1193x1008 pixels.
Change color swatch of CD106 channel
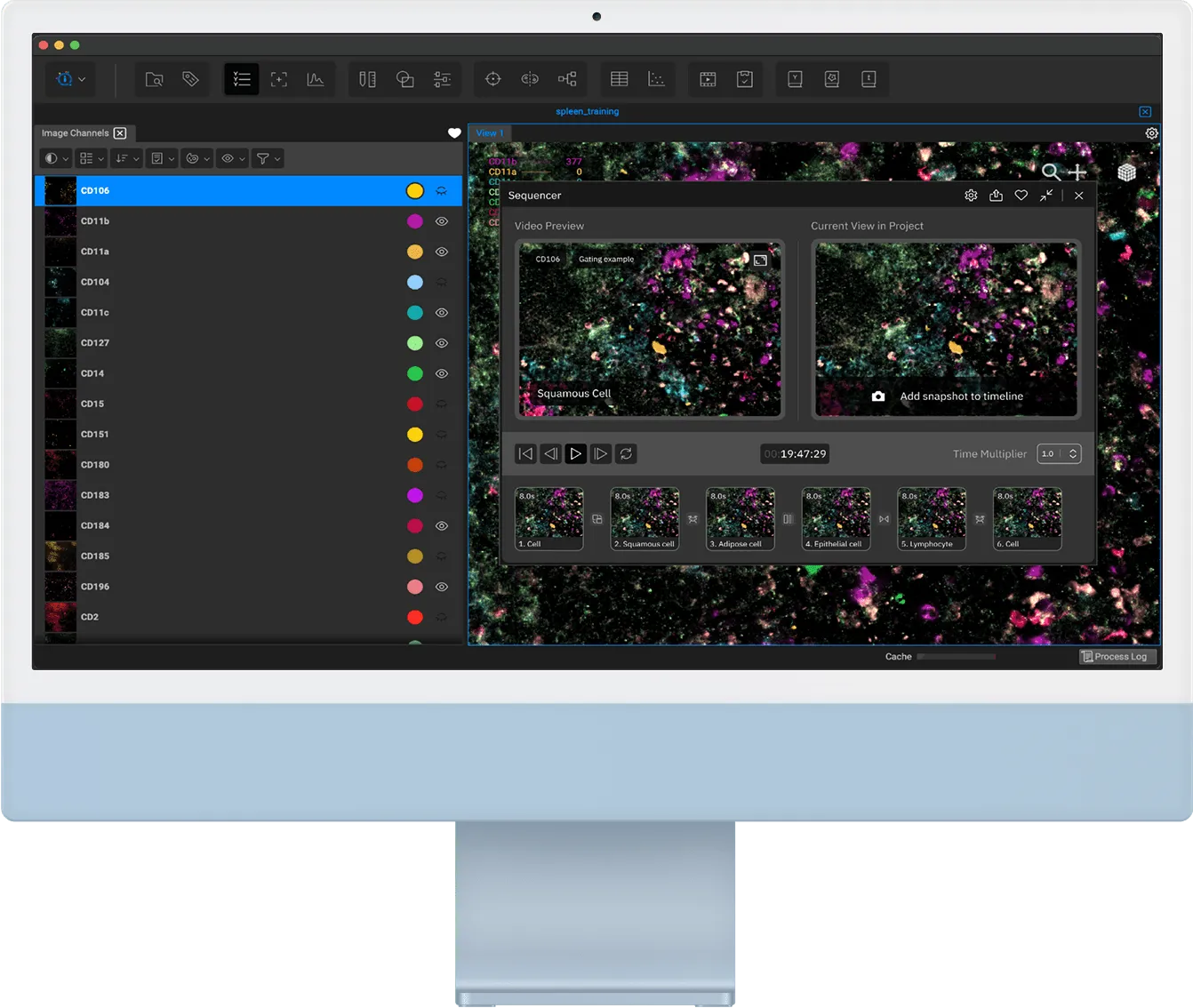pos(414,191)
